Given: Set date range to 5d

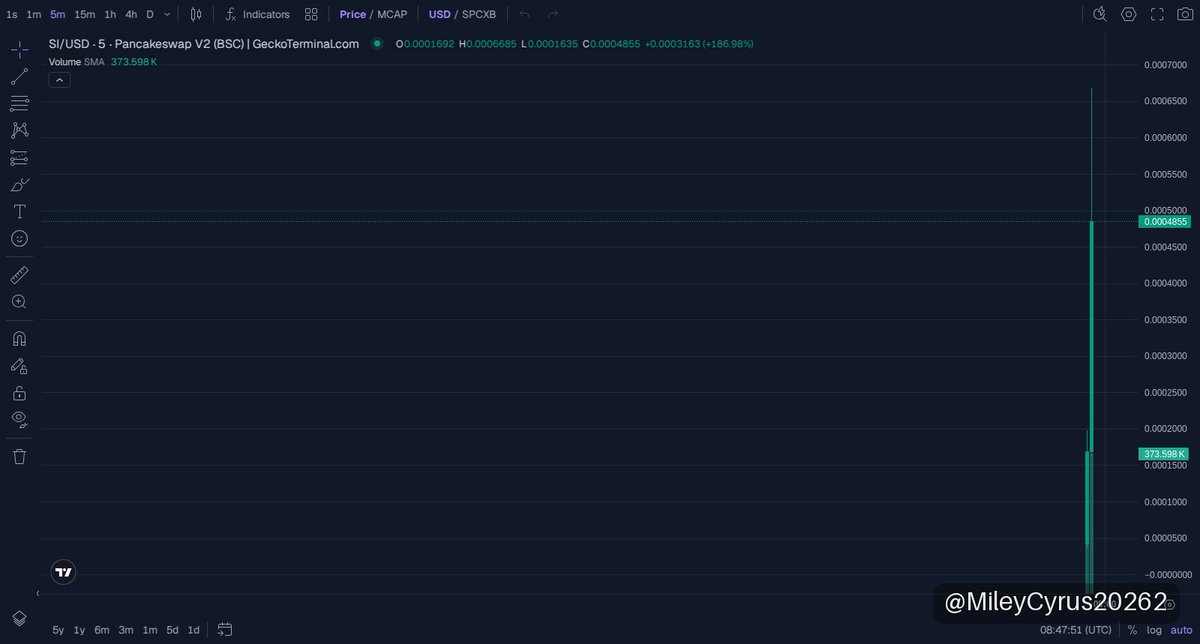Looking at the screenshot, I should pos(173,630).
